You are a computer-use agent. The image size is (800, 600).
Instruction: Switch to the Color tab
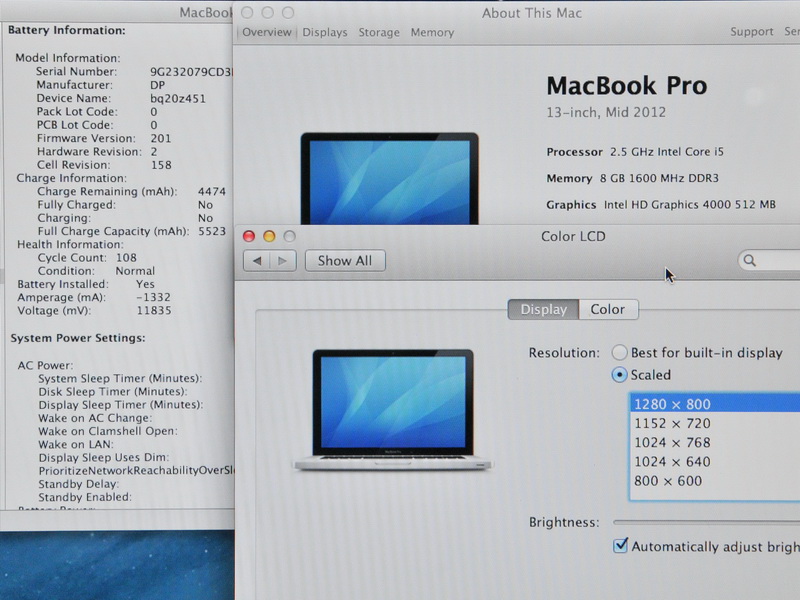point(608,310)
